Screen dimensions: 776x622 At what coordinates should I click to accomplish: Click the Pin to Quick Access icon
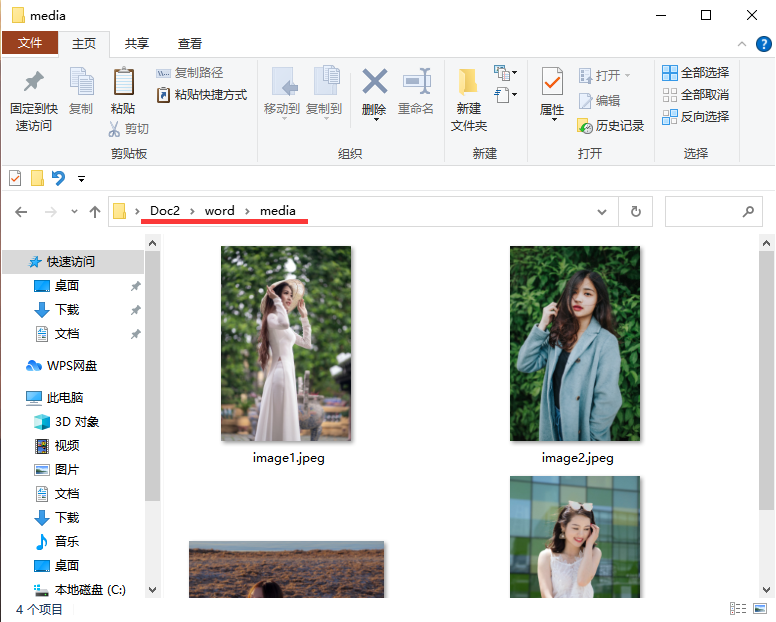click(x=33, y=82)
